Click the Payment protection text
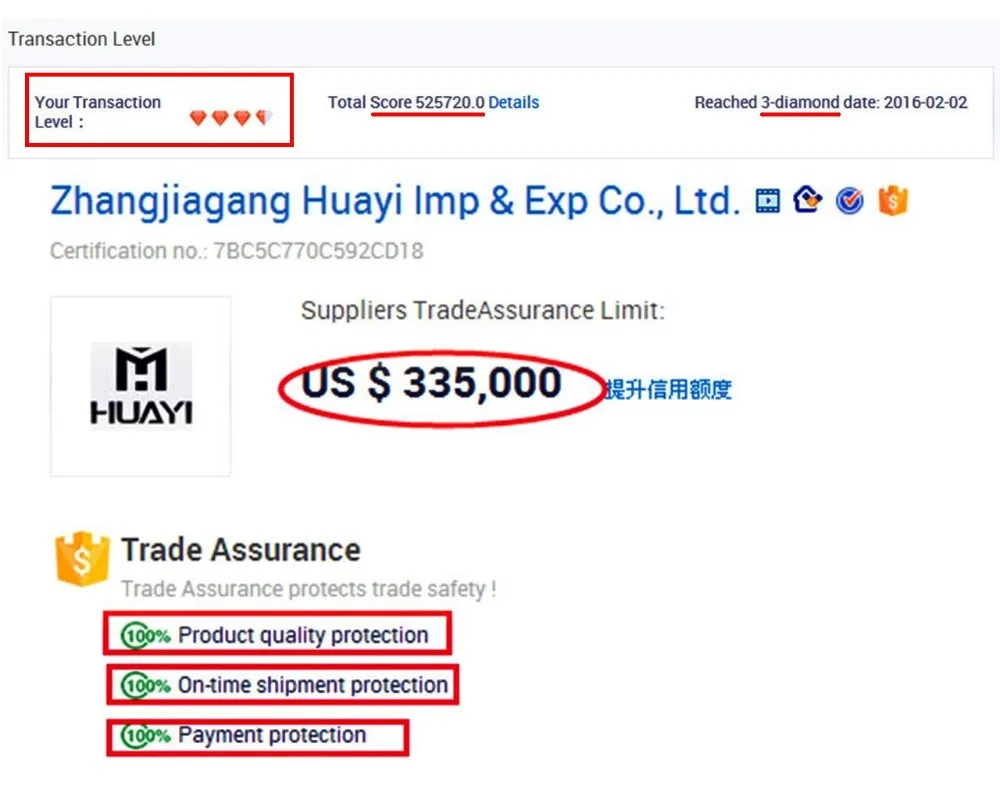Screen dimensions: 1000x800 click(x=272, y=735)
